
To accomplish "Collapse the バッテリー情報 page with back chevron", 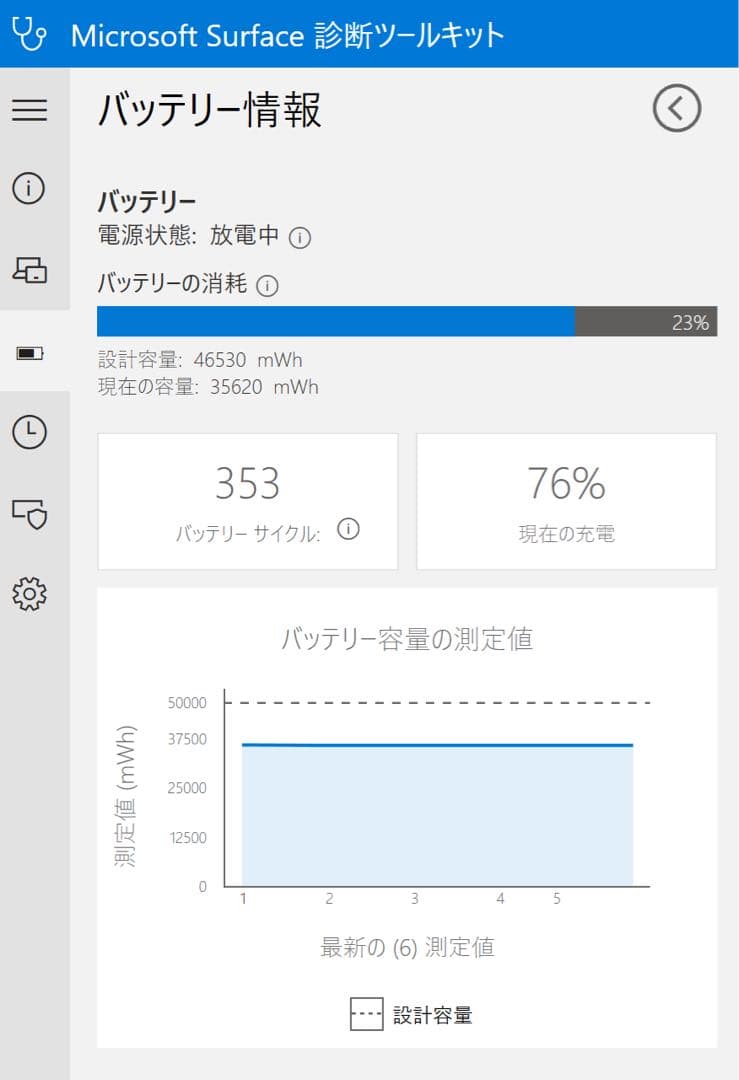I will pyautogui.click(x=676, y=108).
